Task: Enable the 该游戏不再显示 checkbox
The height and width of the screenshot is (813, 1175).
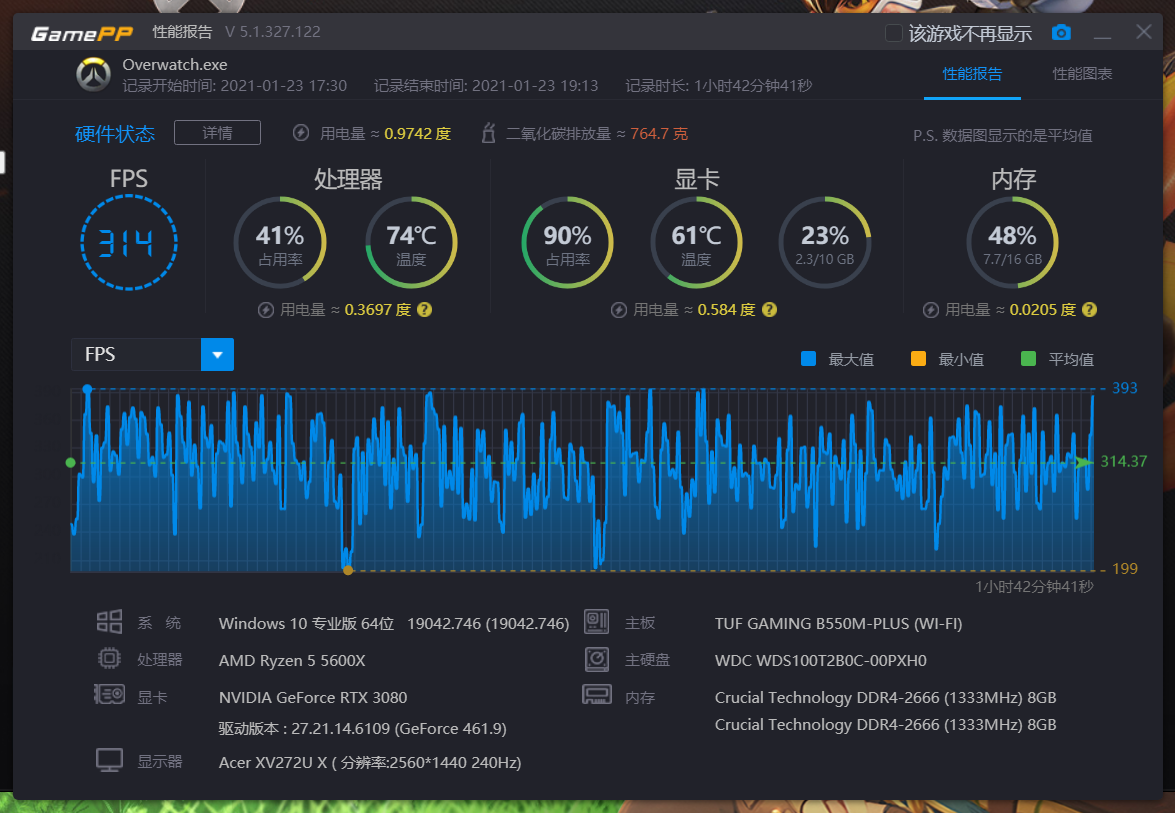Action: (894, 33)
